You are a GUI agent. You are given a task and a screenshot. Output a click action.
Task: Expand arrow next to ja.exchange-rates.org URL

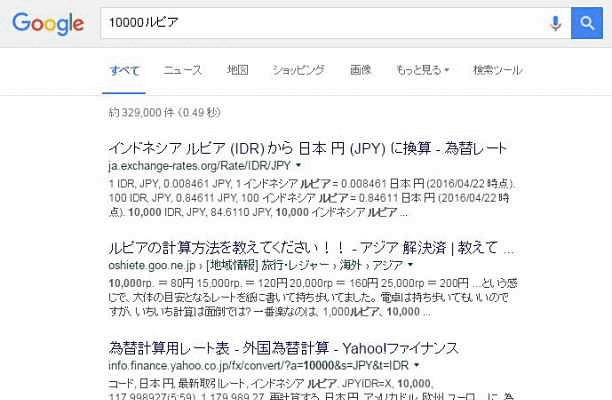pyautogui.click(x=299, y=165)
